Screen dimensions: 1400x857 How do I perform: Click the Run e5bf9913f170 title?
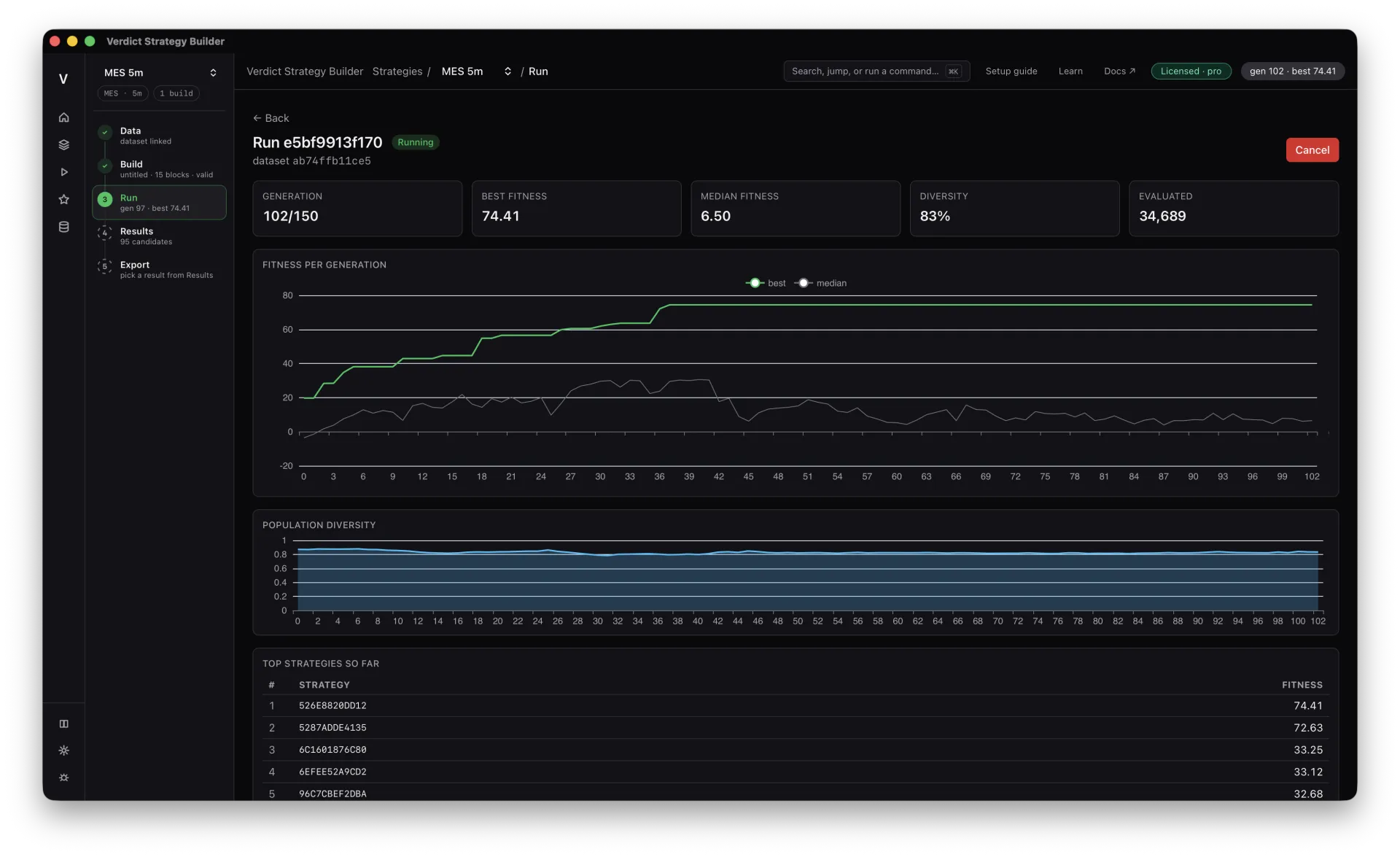pyautogui.click(x=317, y=142)
